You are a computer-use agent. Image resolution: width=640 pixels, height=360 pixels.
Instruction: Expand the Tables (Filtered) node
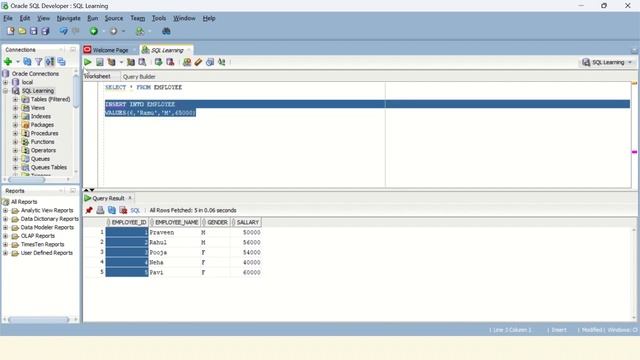tap(15, 99)
